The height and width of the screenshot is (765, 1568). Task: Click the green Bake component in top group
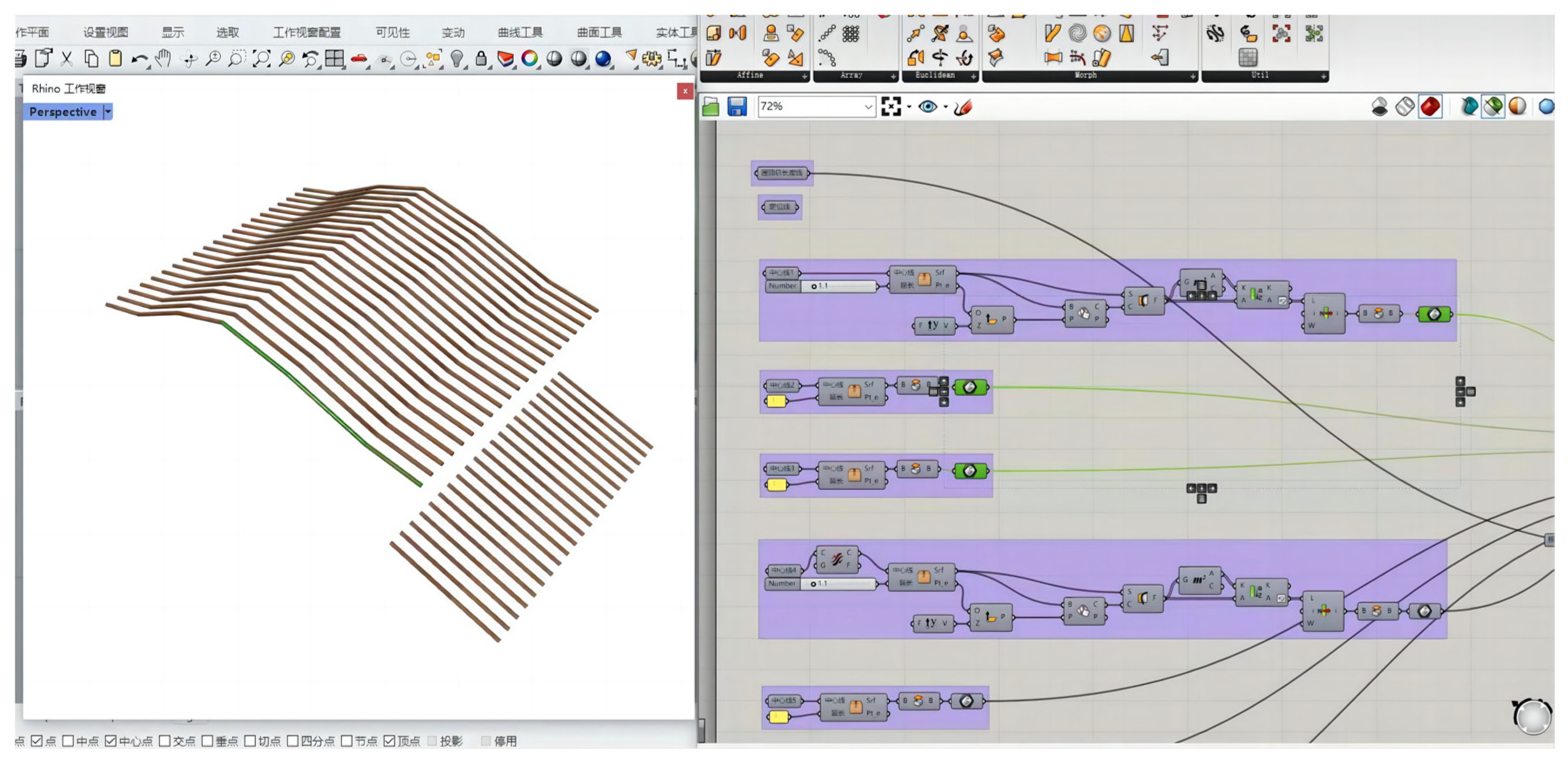pyautogui.click(x=1434, y=314)
